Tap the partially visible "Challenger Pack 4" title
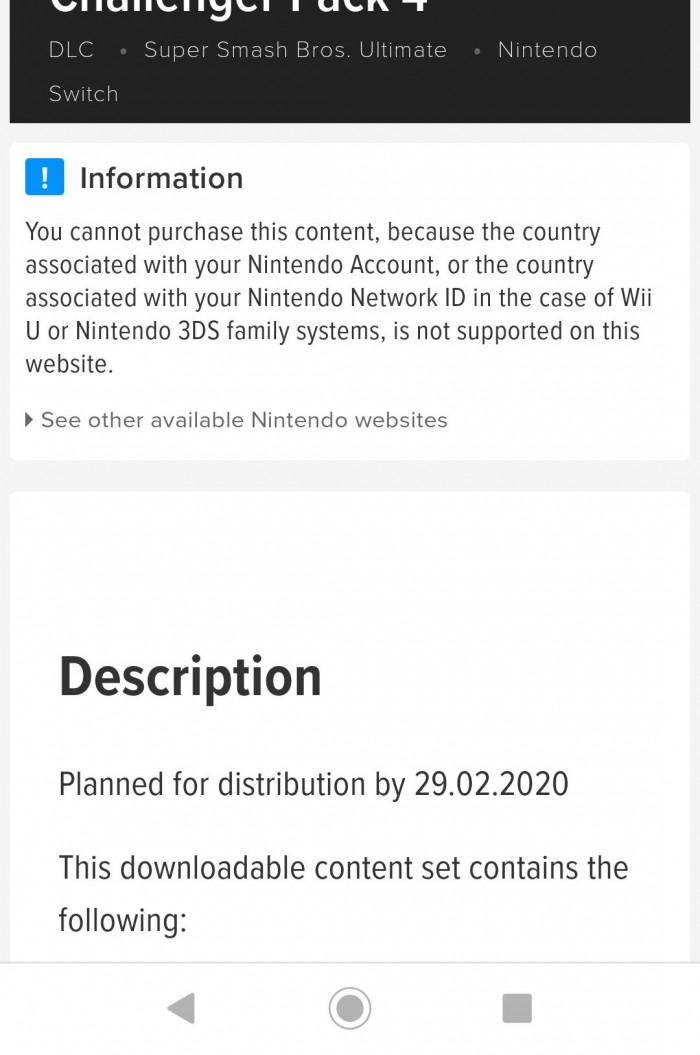This screenshot has height=1055, width=700. pos(238,8)
